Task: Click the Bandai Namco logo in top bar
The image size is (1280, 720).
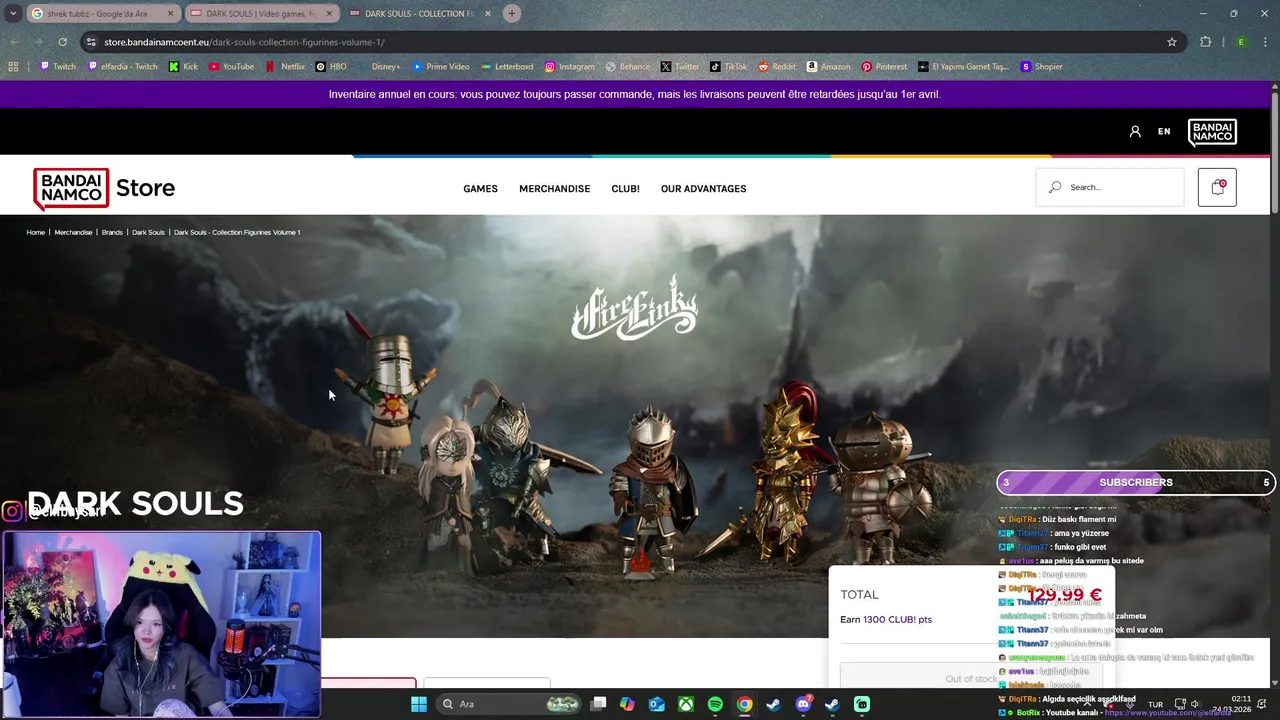Action: pyautogui.click(x=1212, y=132)
